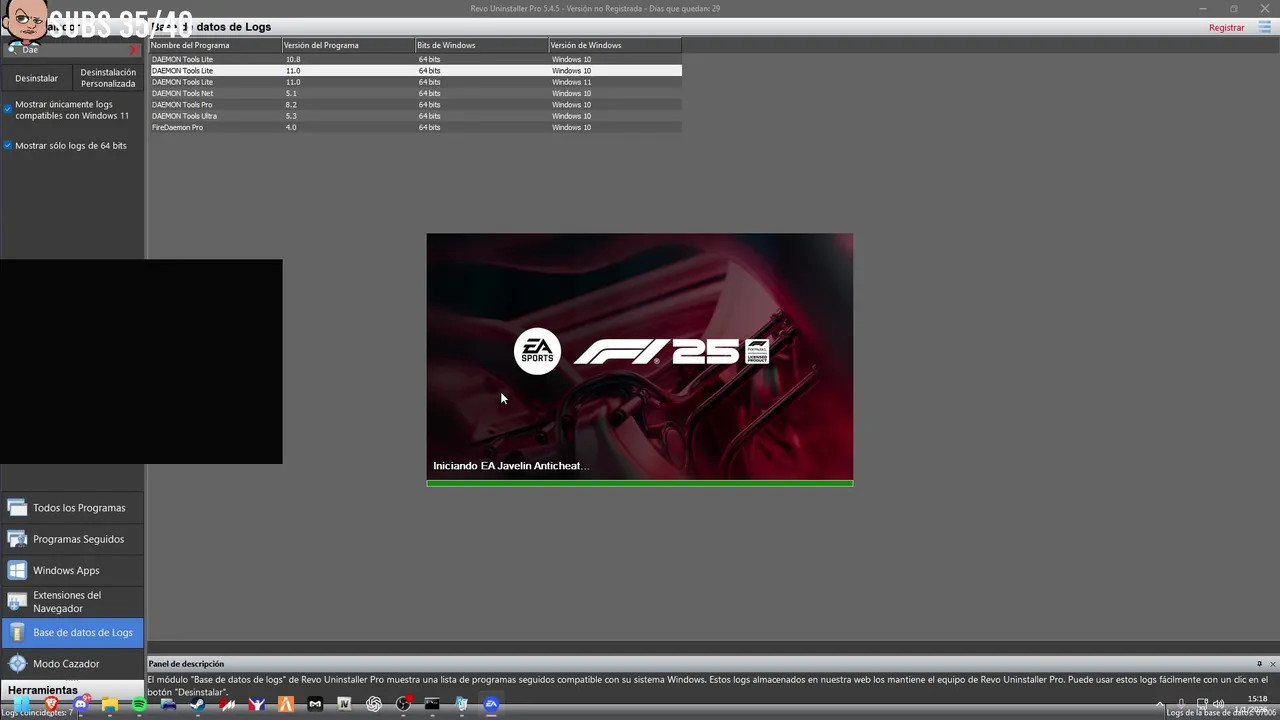Open OBS Studio from the taskbar

click(x=403, y=704)
